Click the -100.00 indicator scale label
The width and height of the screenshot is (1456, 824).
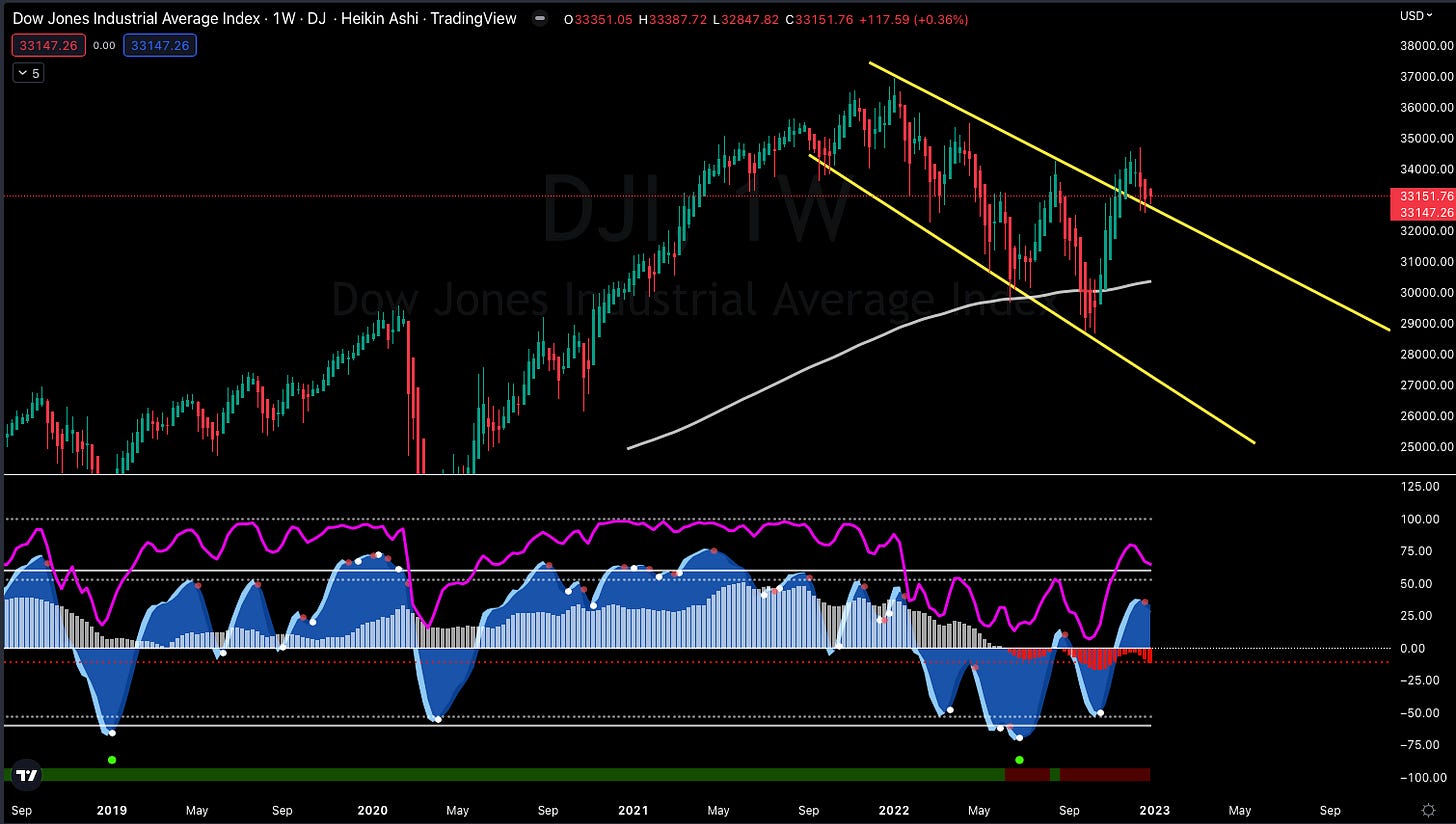[x=1423, y=777]
